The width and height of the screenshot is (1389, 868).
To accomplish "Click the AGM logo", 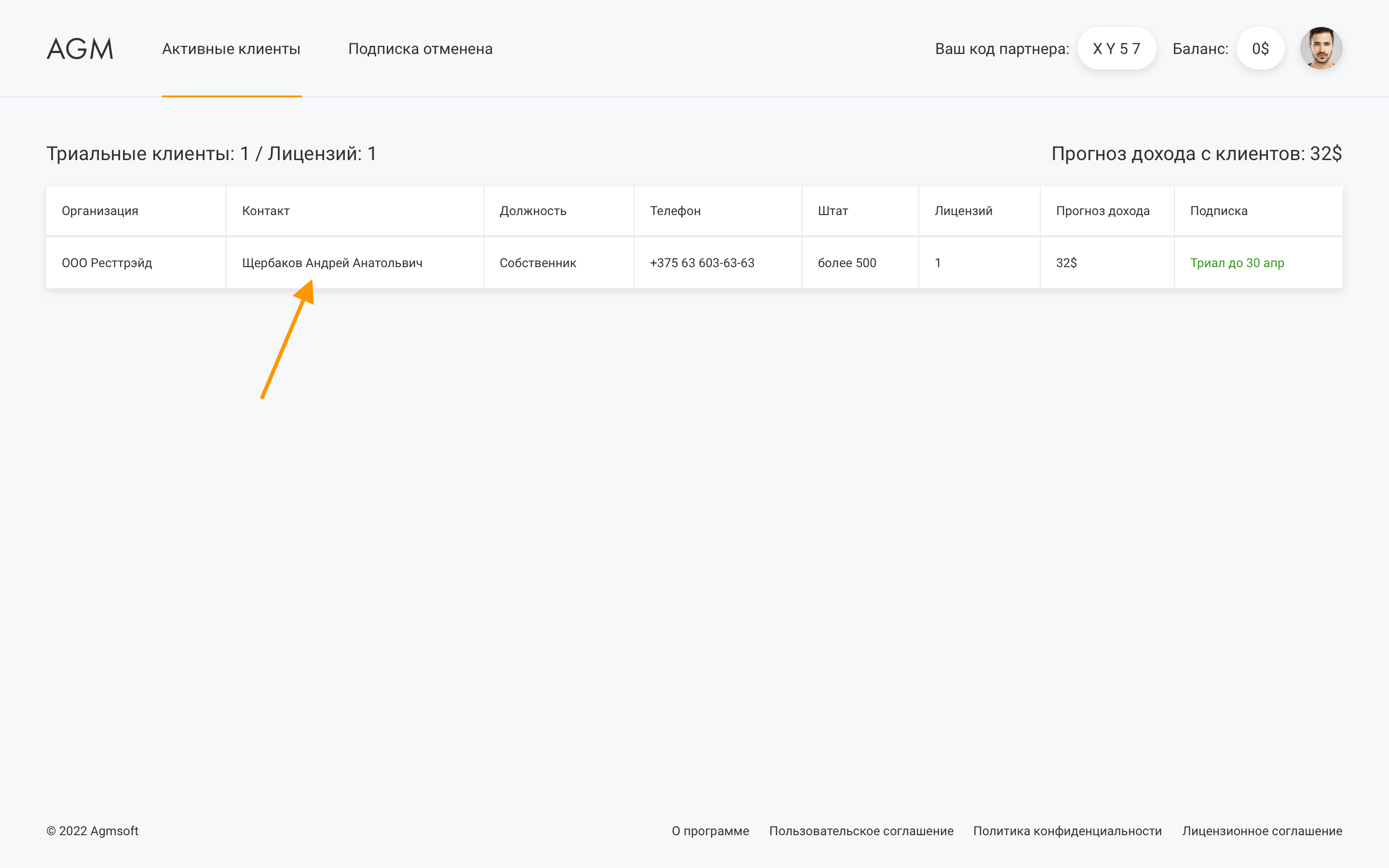I will [x=80, y=49].
